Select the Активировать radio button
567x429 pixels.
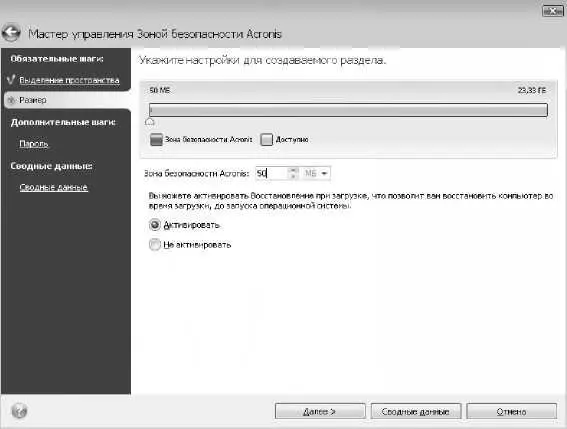click(x=154, y=225)
